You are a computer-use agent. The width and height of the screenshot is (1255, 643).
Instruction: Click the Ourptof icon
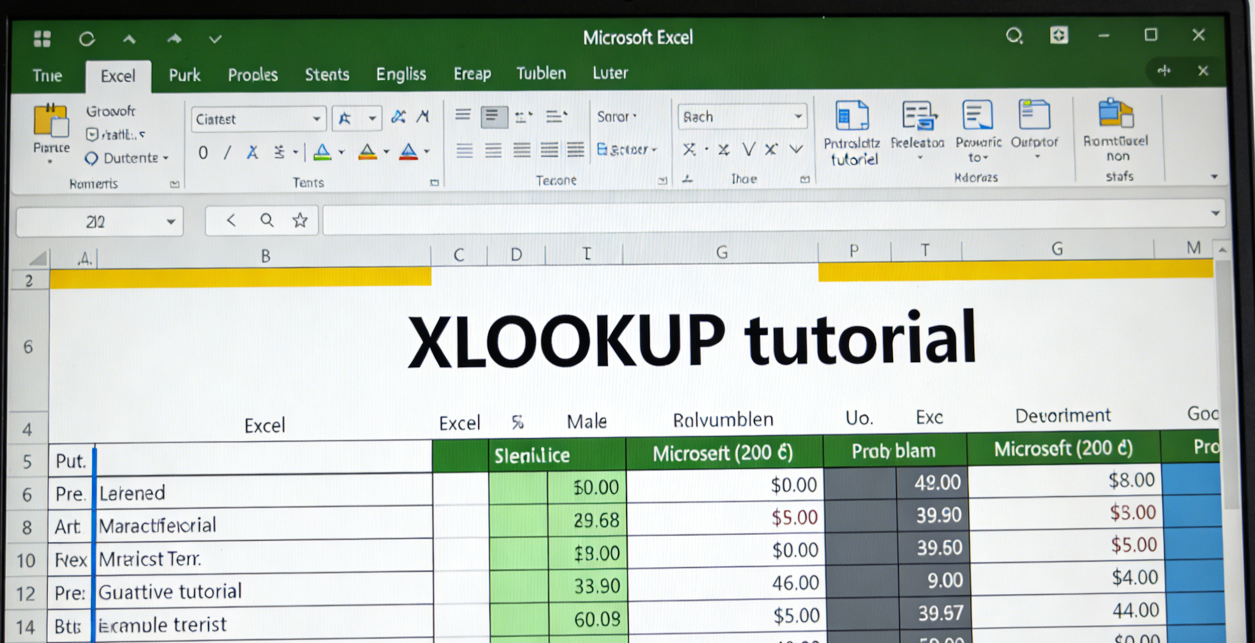pos(1034,115)
